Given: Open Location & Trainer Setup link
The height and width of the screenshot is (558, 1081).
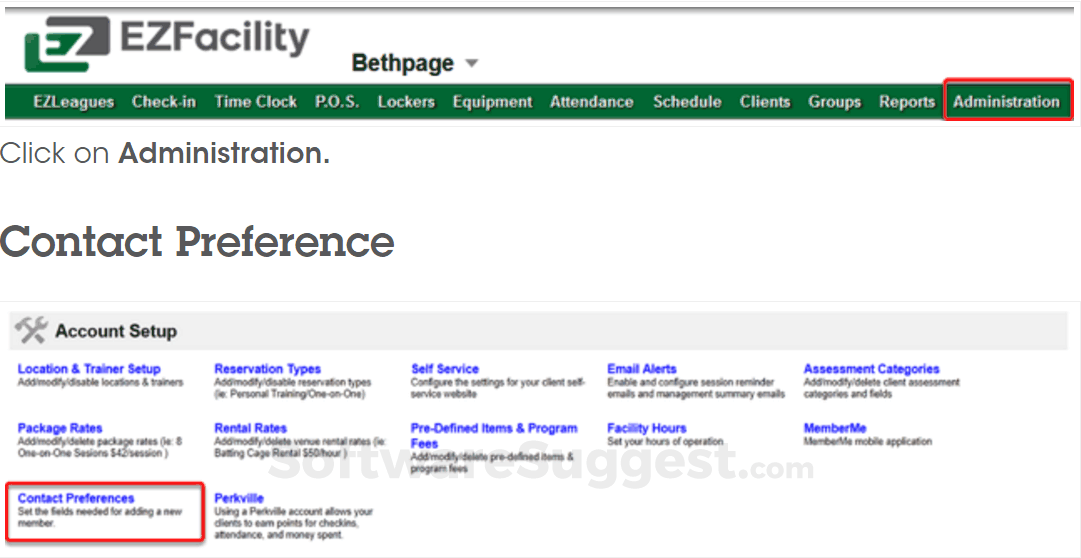Looking at the screenshot, I should click(89, 369).
